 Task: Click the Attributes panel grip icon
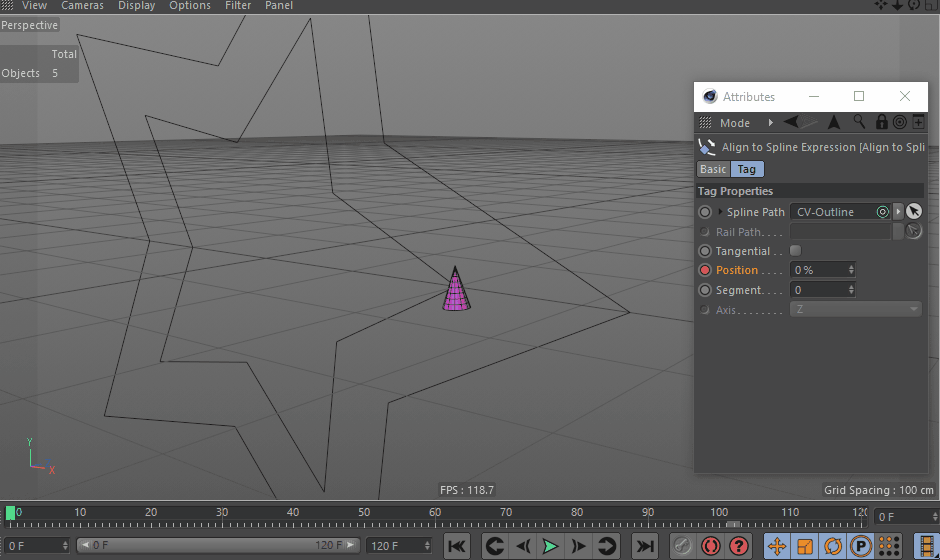pos(705,122)
